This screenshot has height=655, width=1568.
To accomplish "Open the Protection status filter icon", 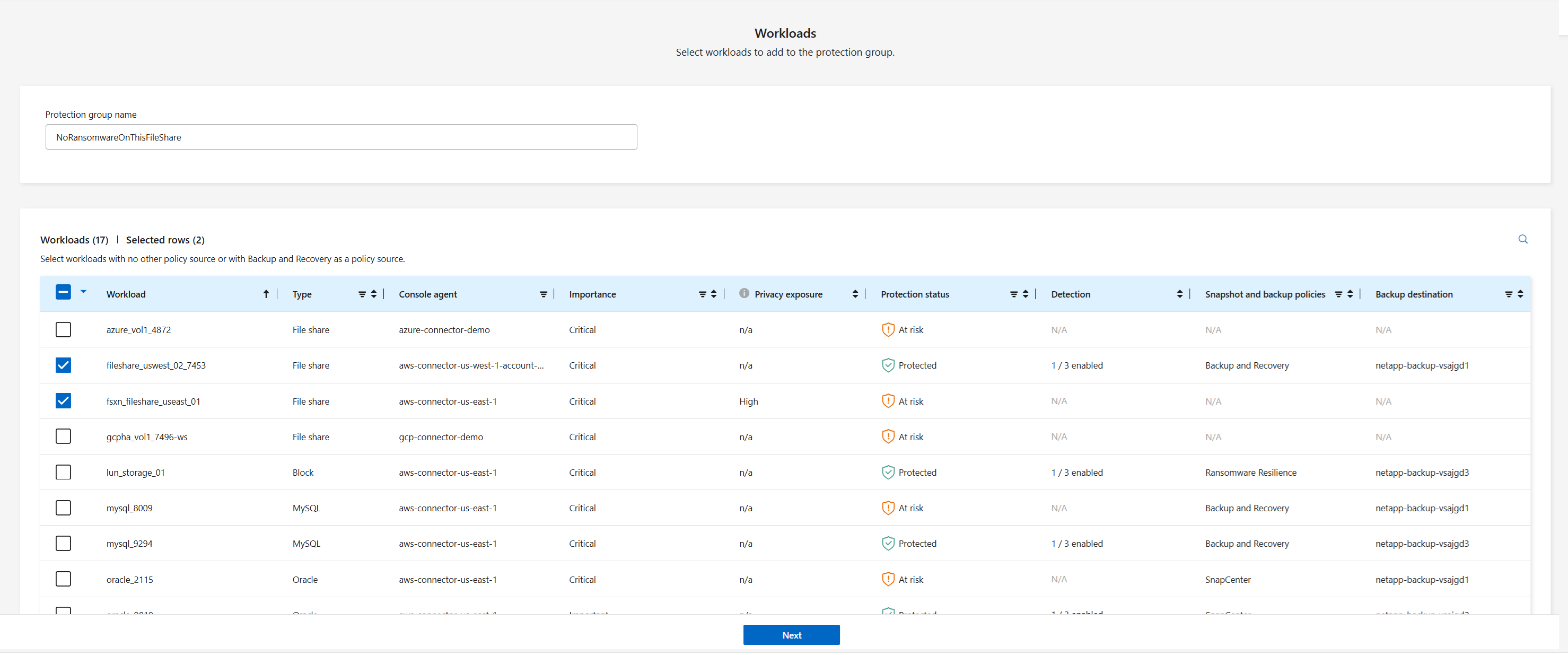I will point(1013,295).
